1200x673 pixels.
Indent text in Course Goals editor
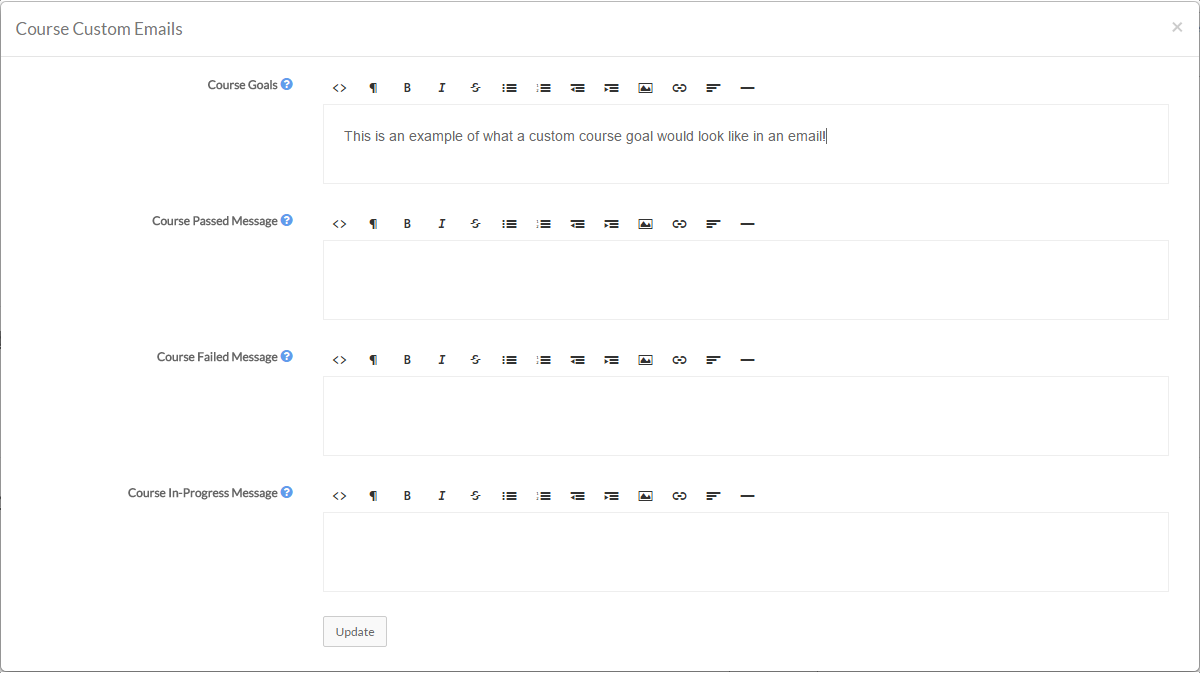pos(611,88)
